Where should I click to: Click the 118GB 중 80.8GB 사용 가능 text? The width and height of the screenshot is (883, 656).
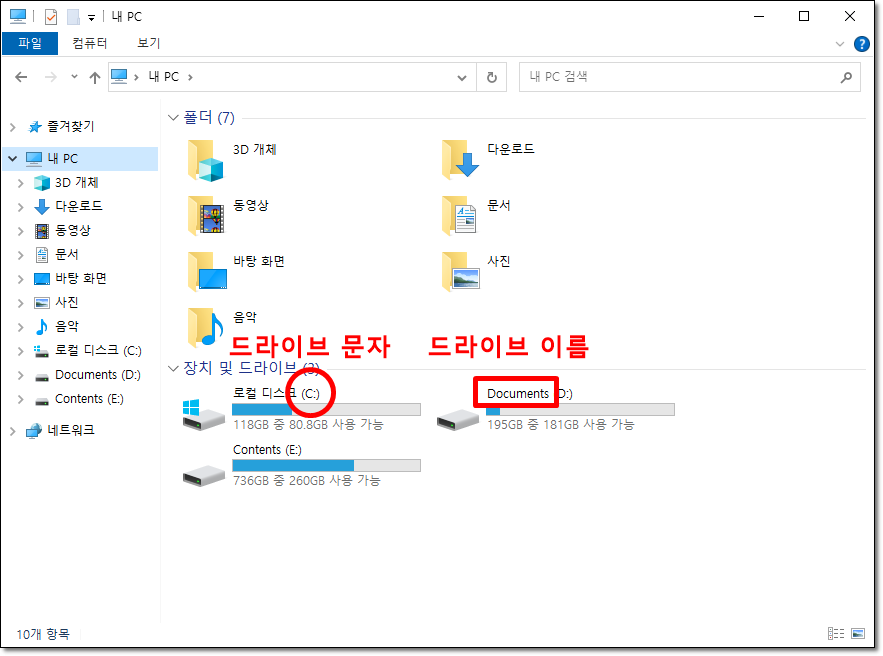(x=308, y=425)
